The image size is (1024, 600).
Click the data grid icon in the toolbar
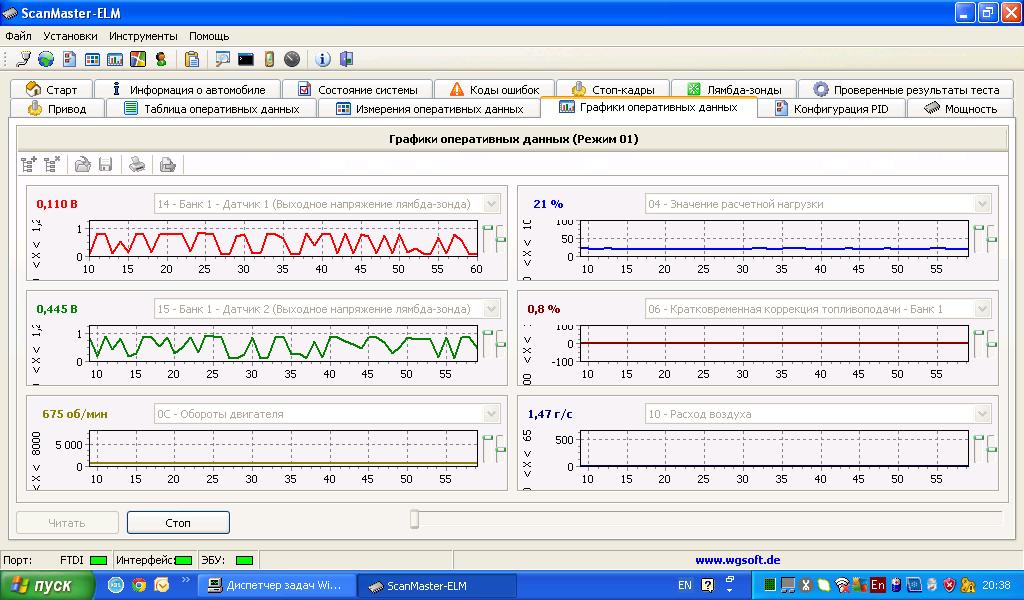pyautogui.click(x=92, y=59)
